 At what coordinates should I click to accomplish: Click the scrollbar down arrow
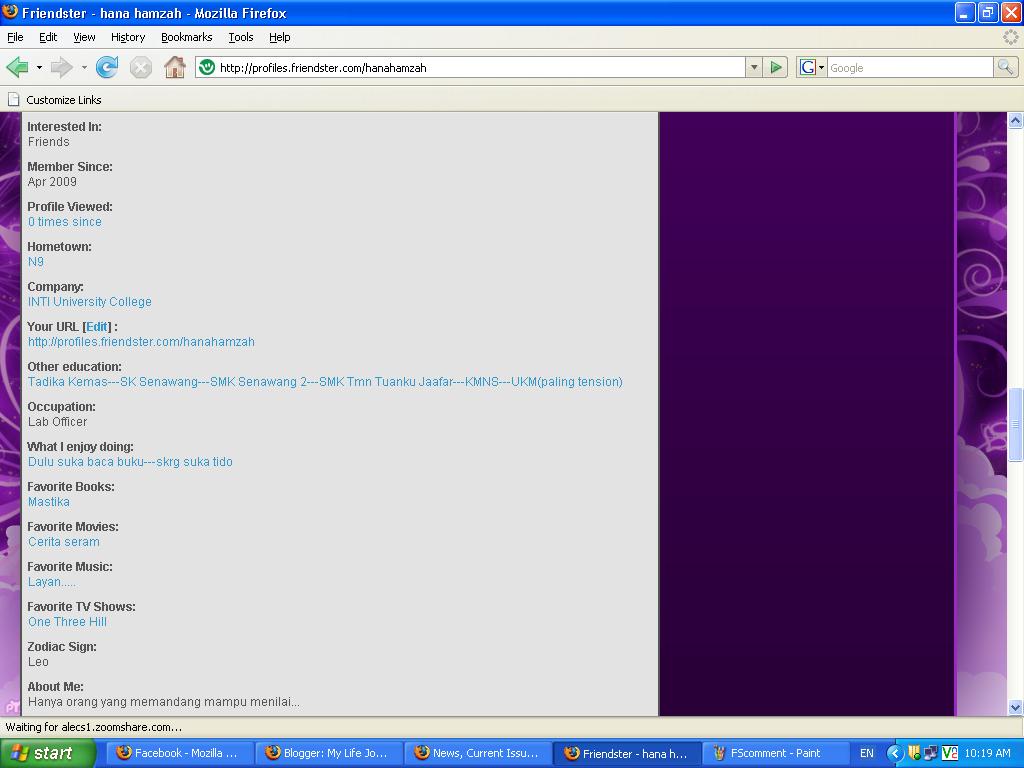(x=1015, y=707)
